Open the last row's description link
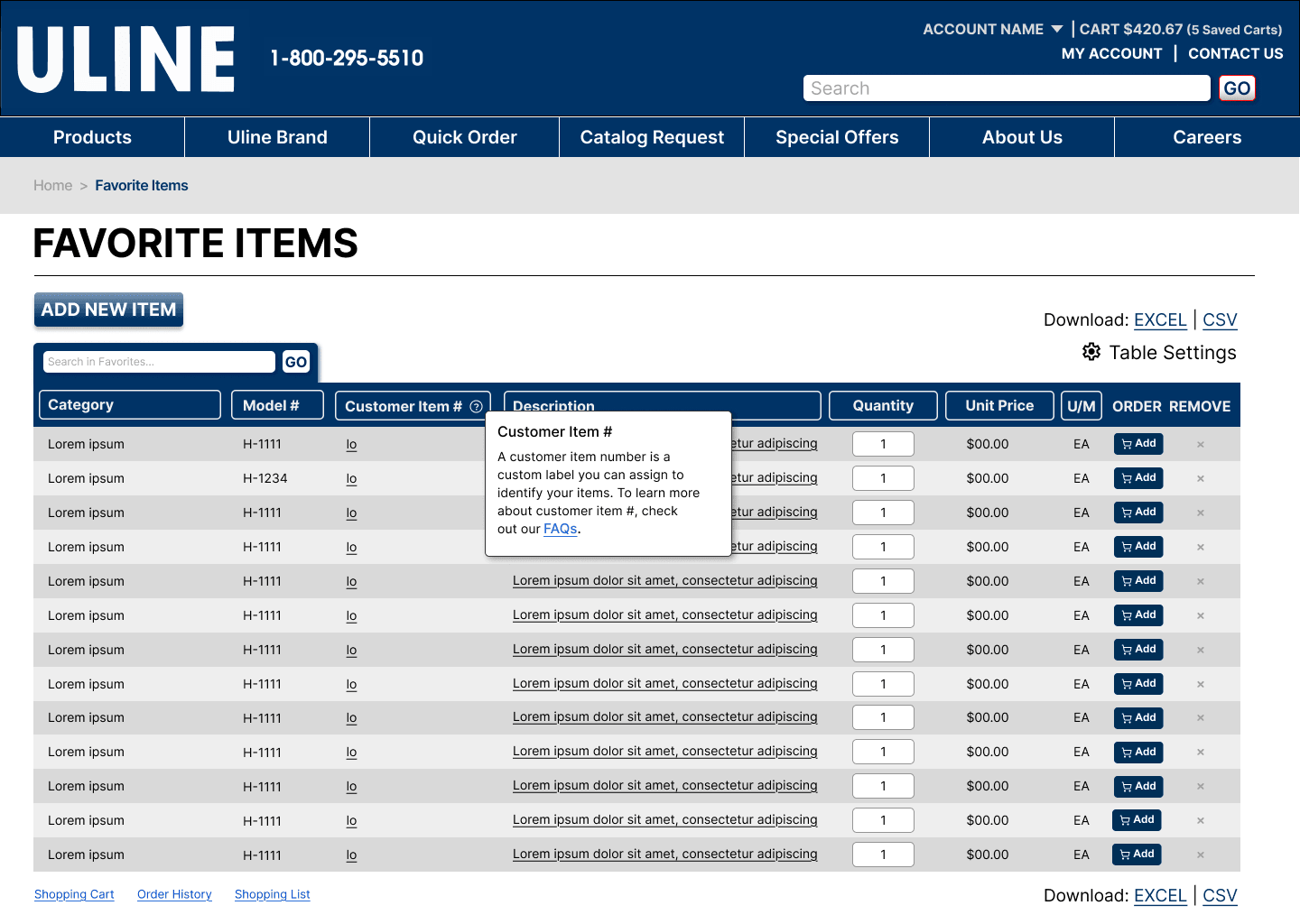 [664, 855]
